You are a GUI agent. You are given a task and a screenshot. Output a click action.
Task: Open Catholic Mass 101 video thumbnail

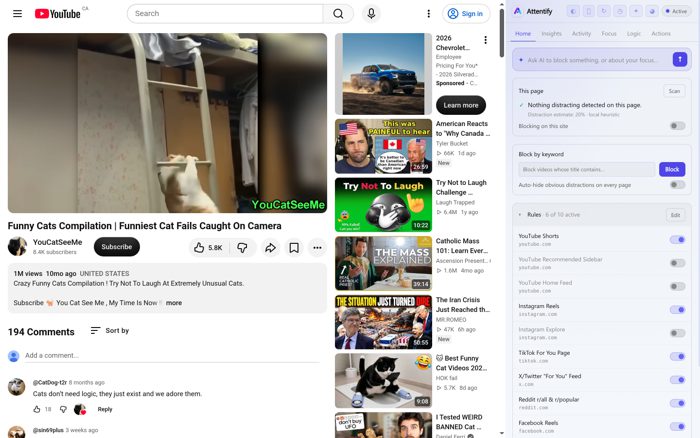click(383, 263)
